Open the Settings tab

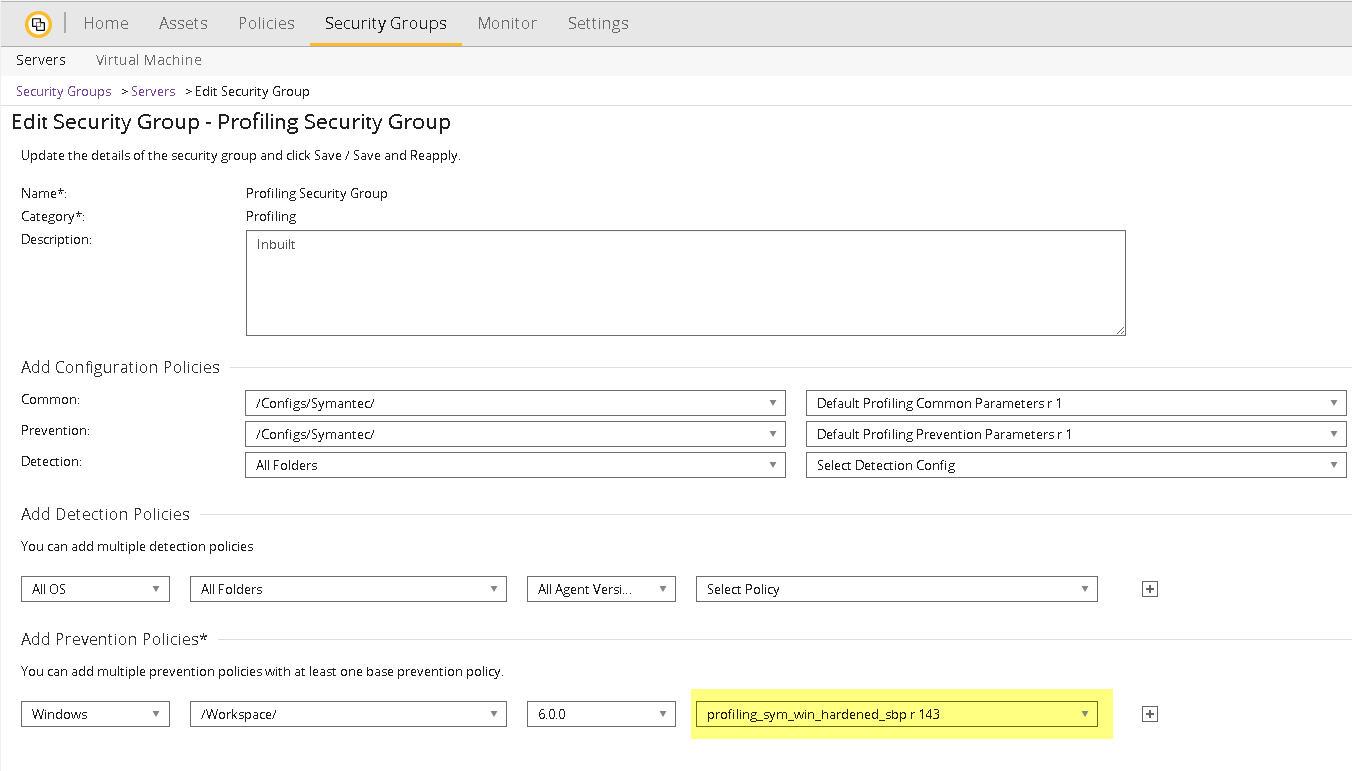point(598,23)
